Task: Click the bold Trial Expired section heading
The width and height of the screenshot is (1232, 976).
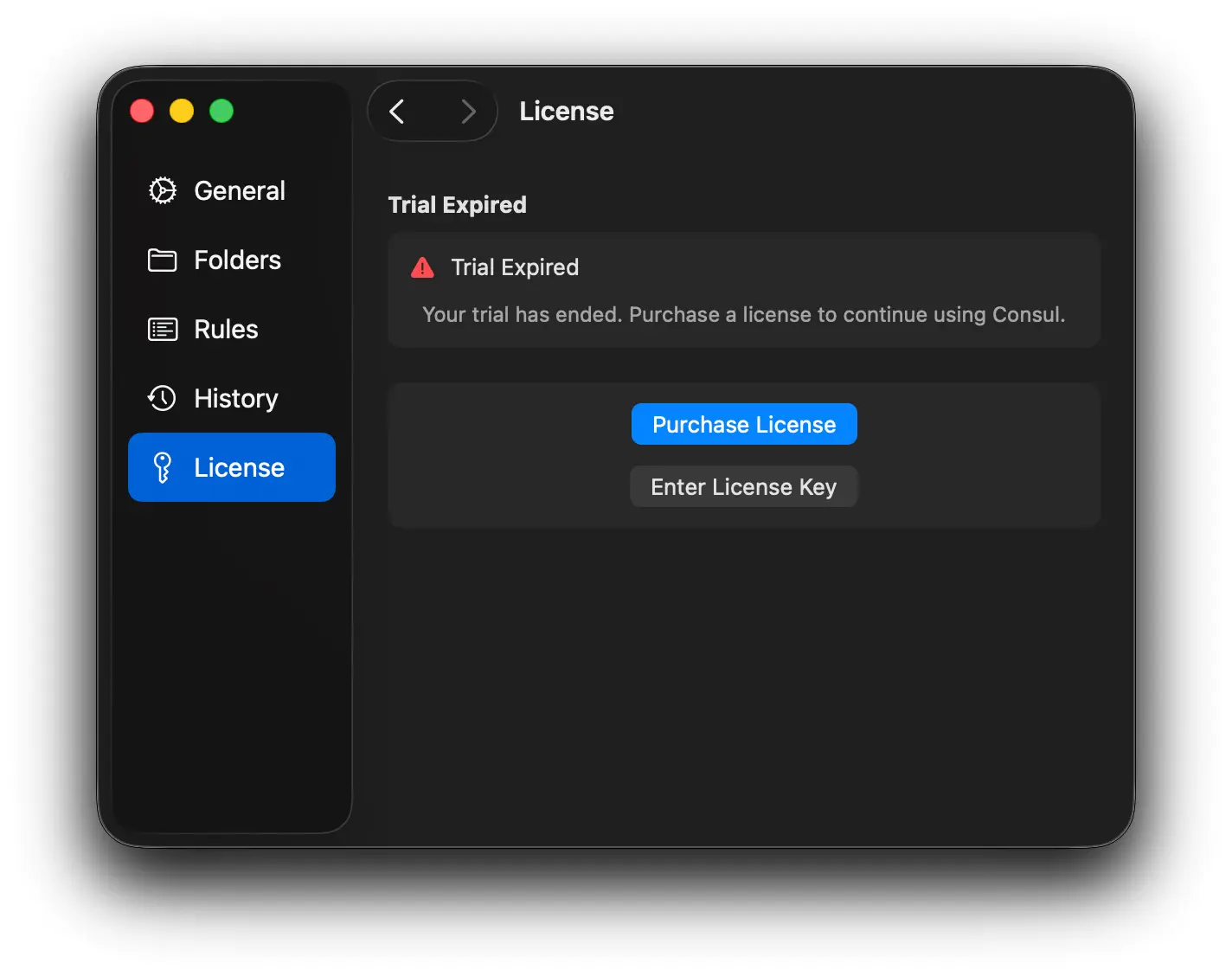Action: (457, 204)
